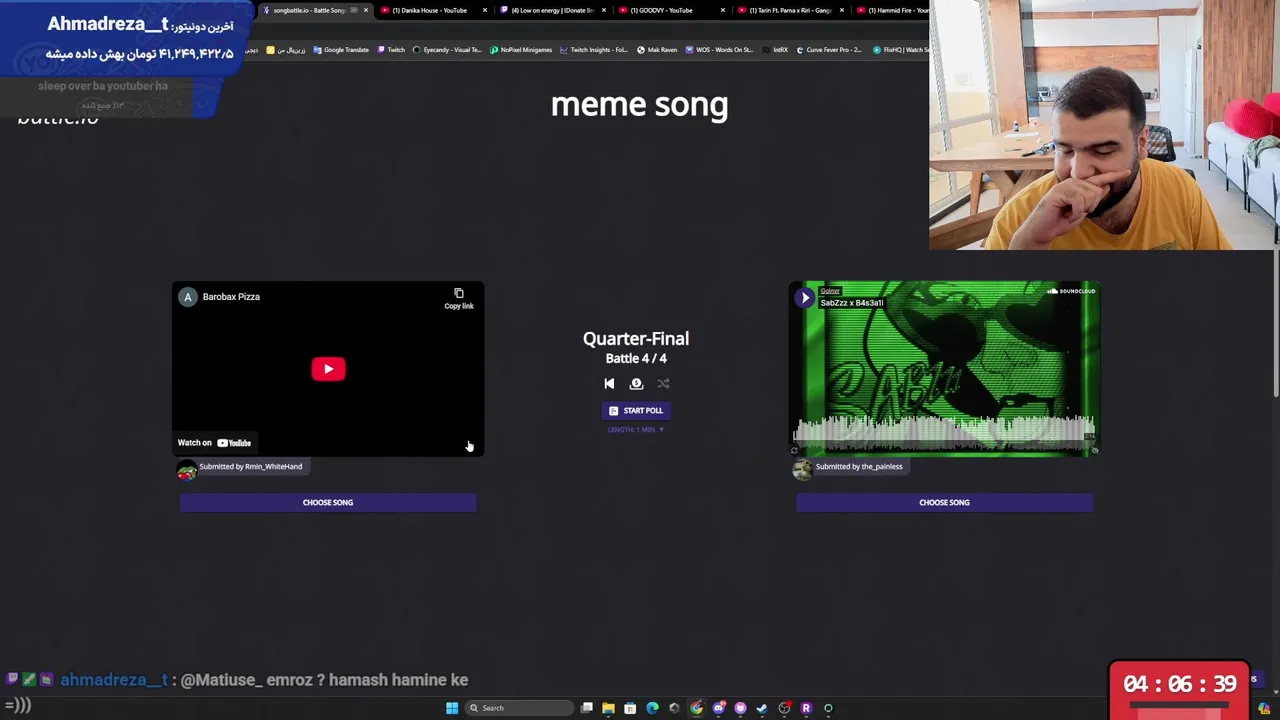1280x720 pixels.
Task: Open Microsoft Store from taskbar
Action: point(630,708)
